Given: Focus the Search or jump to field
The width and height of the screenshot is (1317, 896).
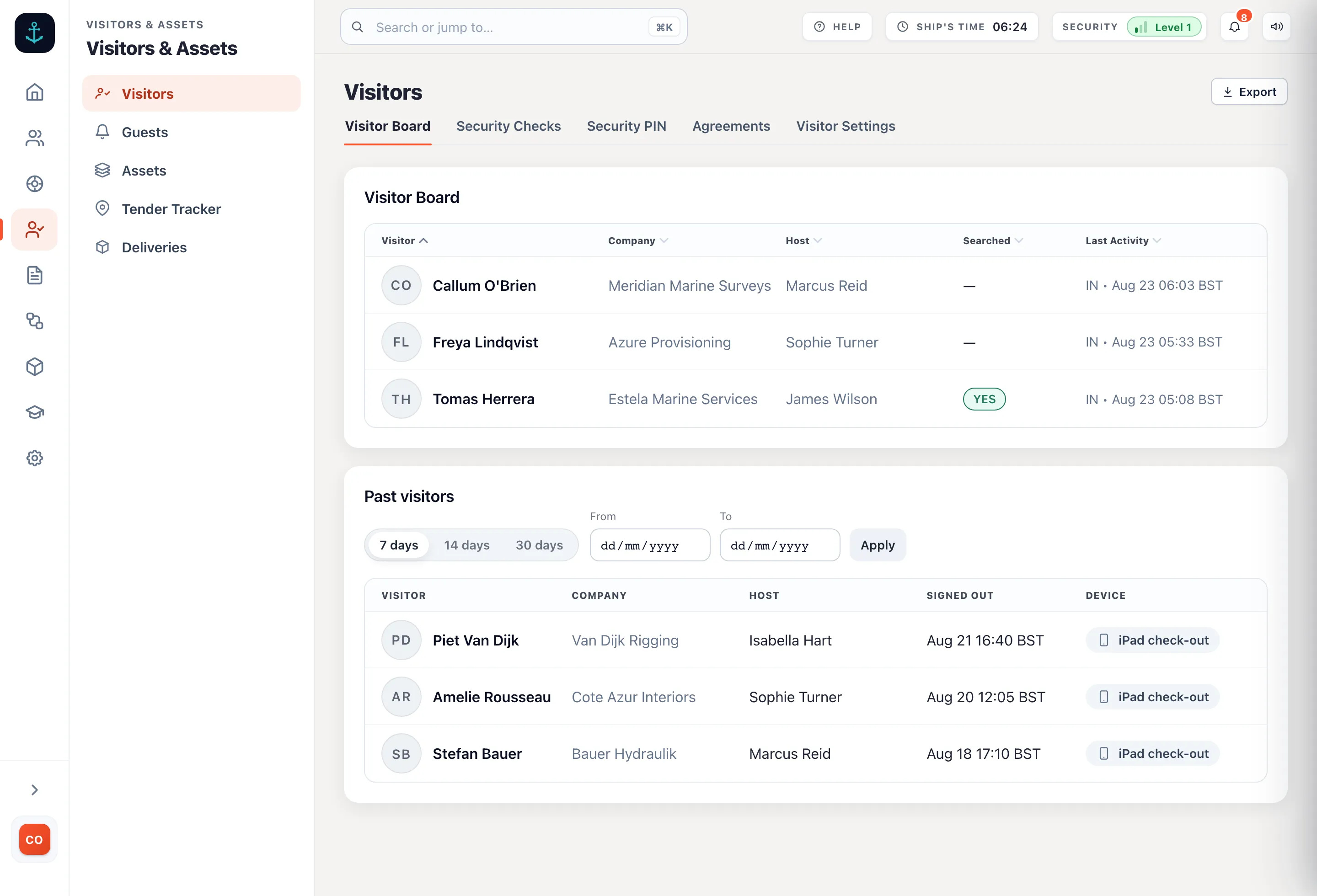Looking at the screenshot, I should tap(514, 27).
